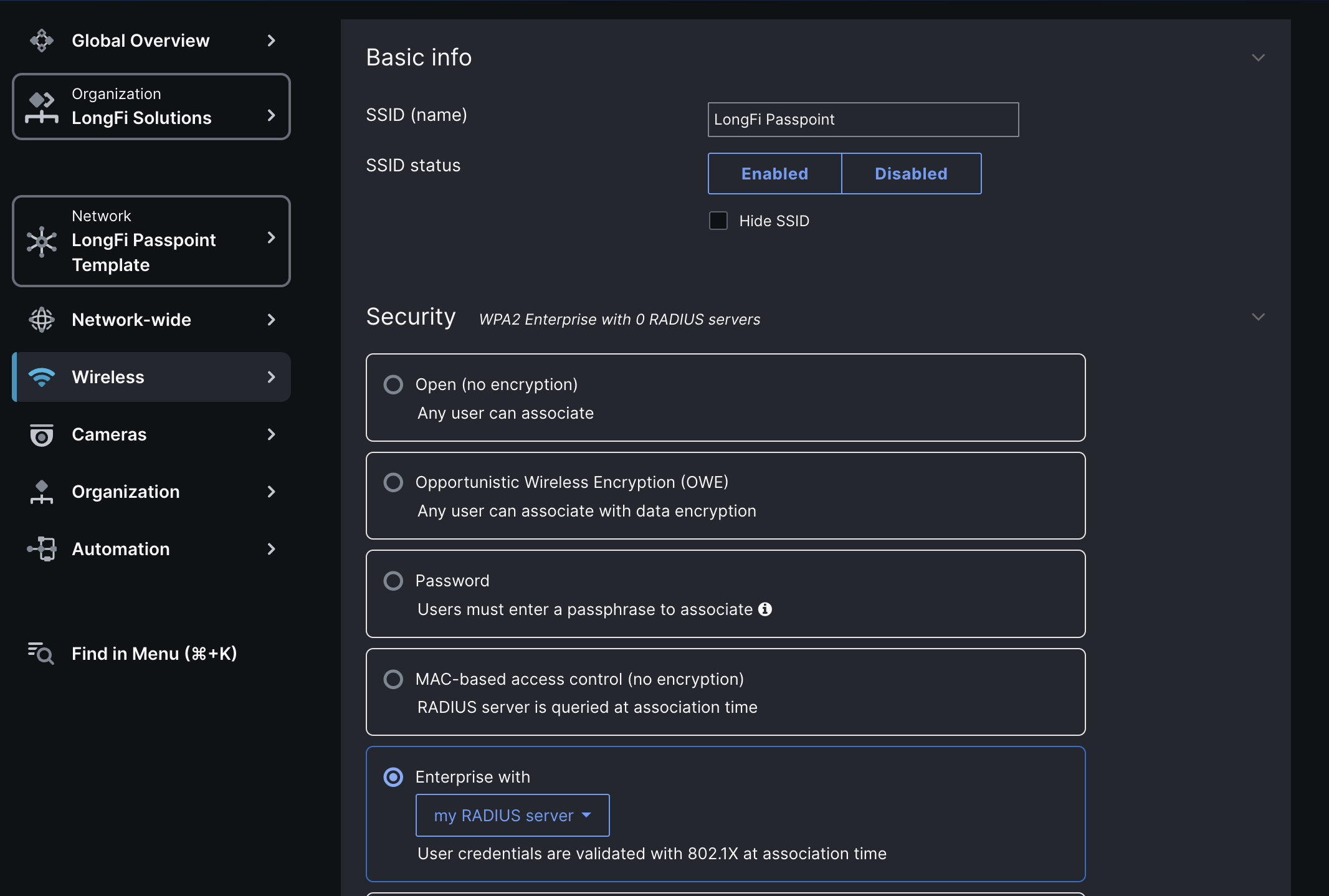Image resolution: width=1329 pixels, height=896 pixels.
Task: Check the Hide SSID checkbox
Action: [718, 221]
